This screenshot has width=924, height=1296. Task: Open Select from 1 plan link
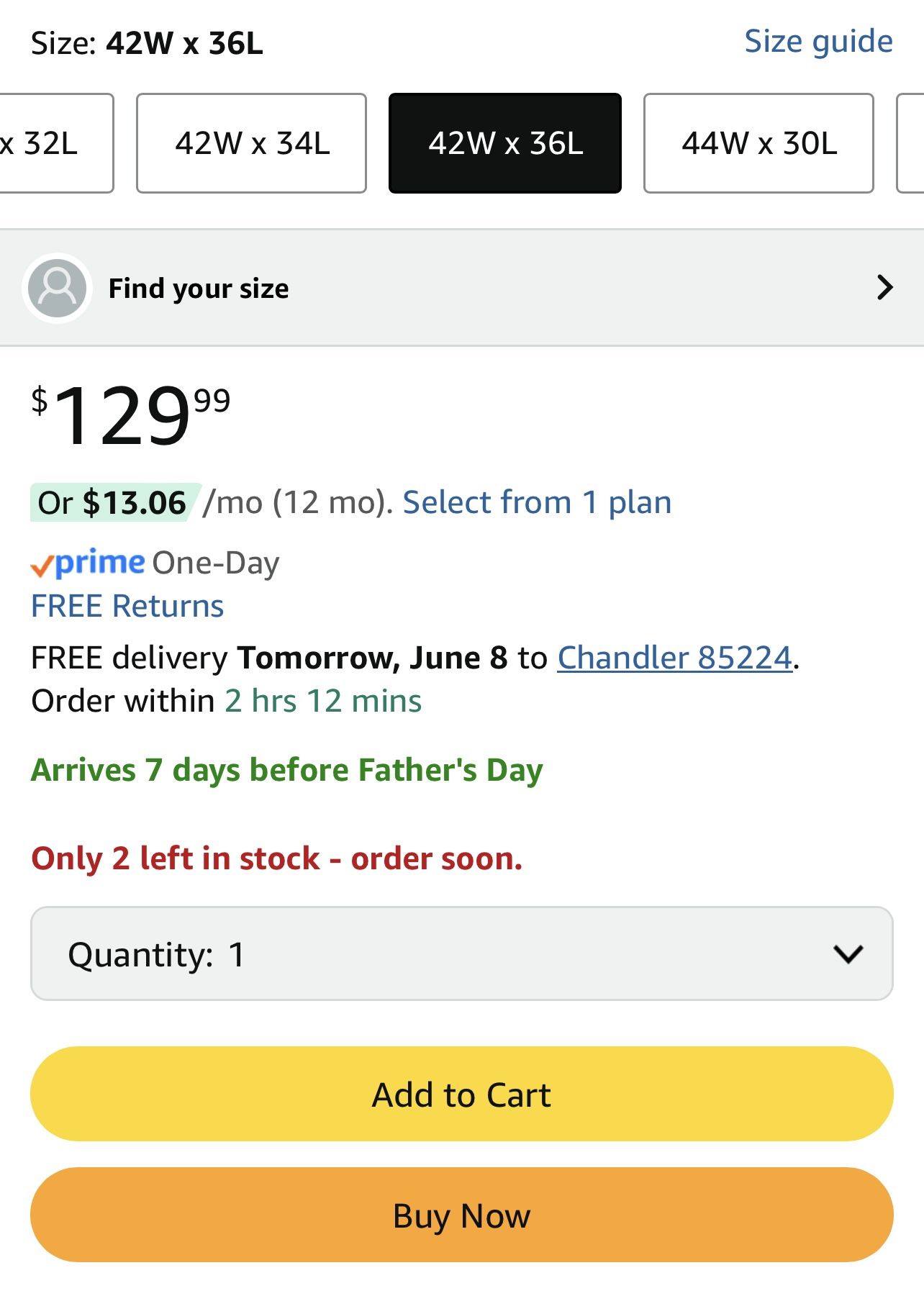click(x=537, y=502)
